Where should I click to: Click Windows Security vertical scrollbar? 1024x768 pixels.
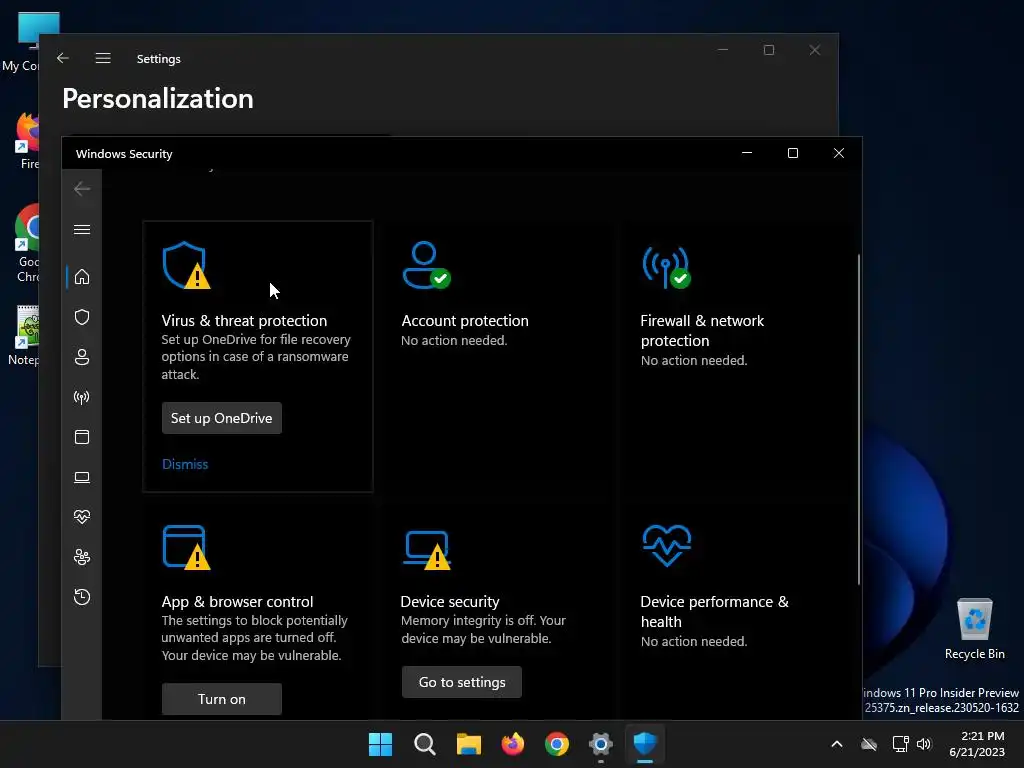(858, 419)
